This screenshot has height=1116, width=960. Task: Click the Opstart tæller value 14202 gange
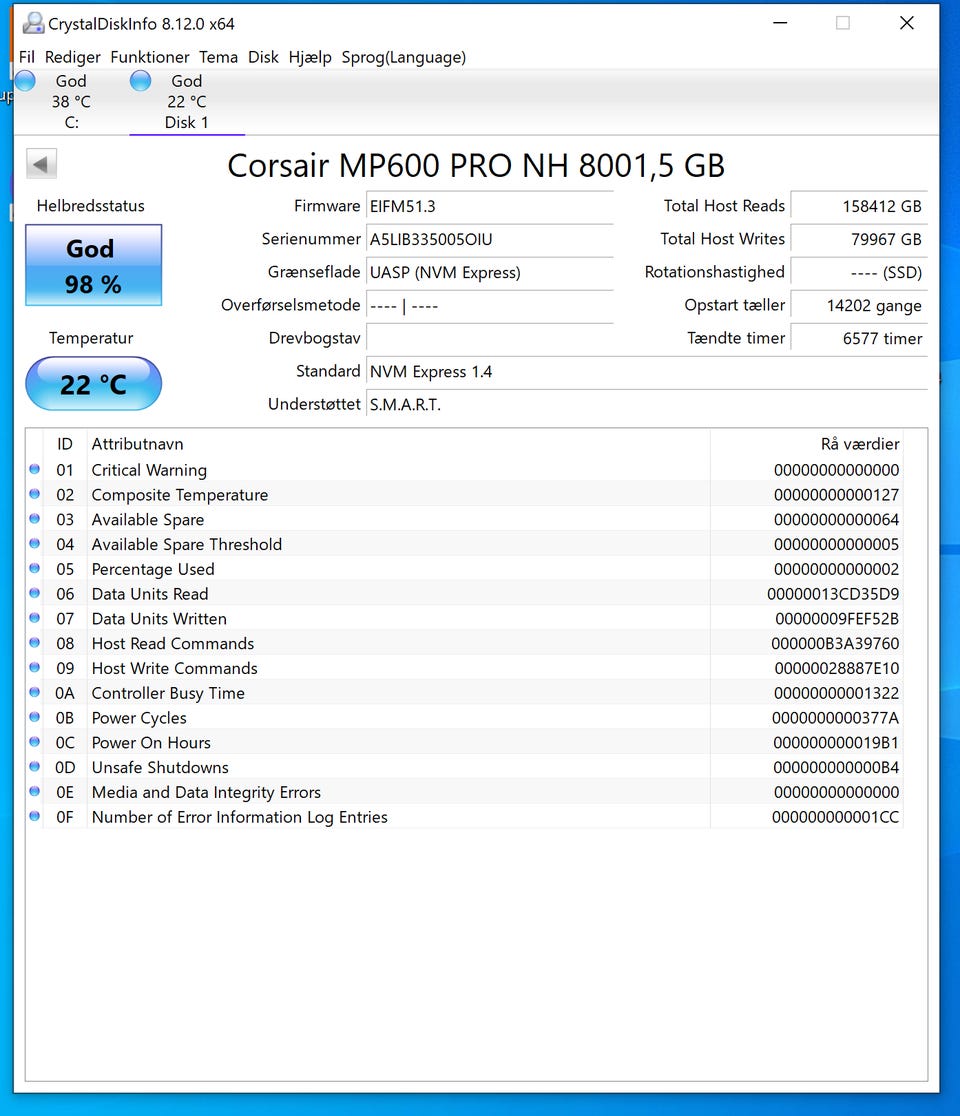(x=859, y=305)
